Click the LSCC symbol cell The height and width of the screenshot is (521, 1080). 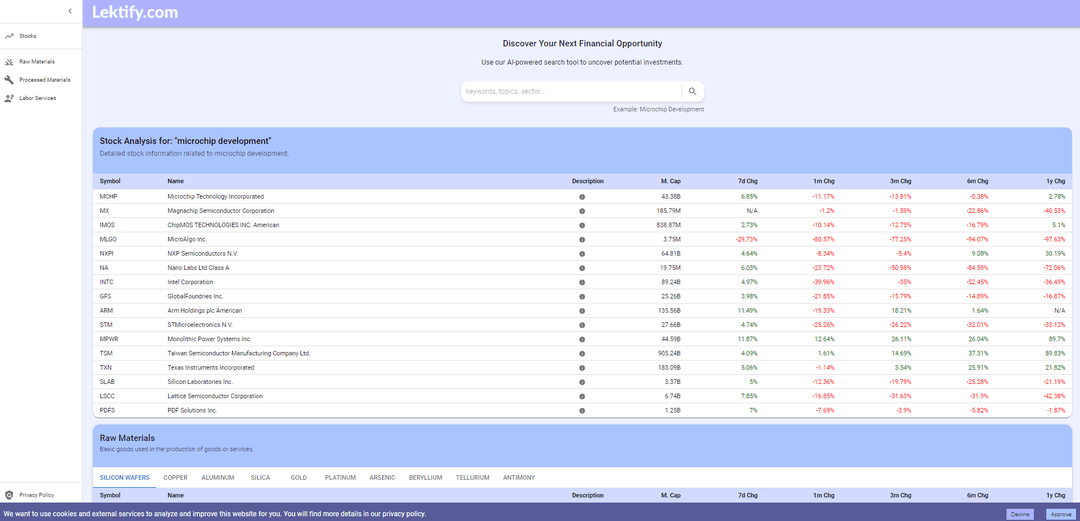tap(107, 396)
